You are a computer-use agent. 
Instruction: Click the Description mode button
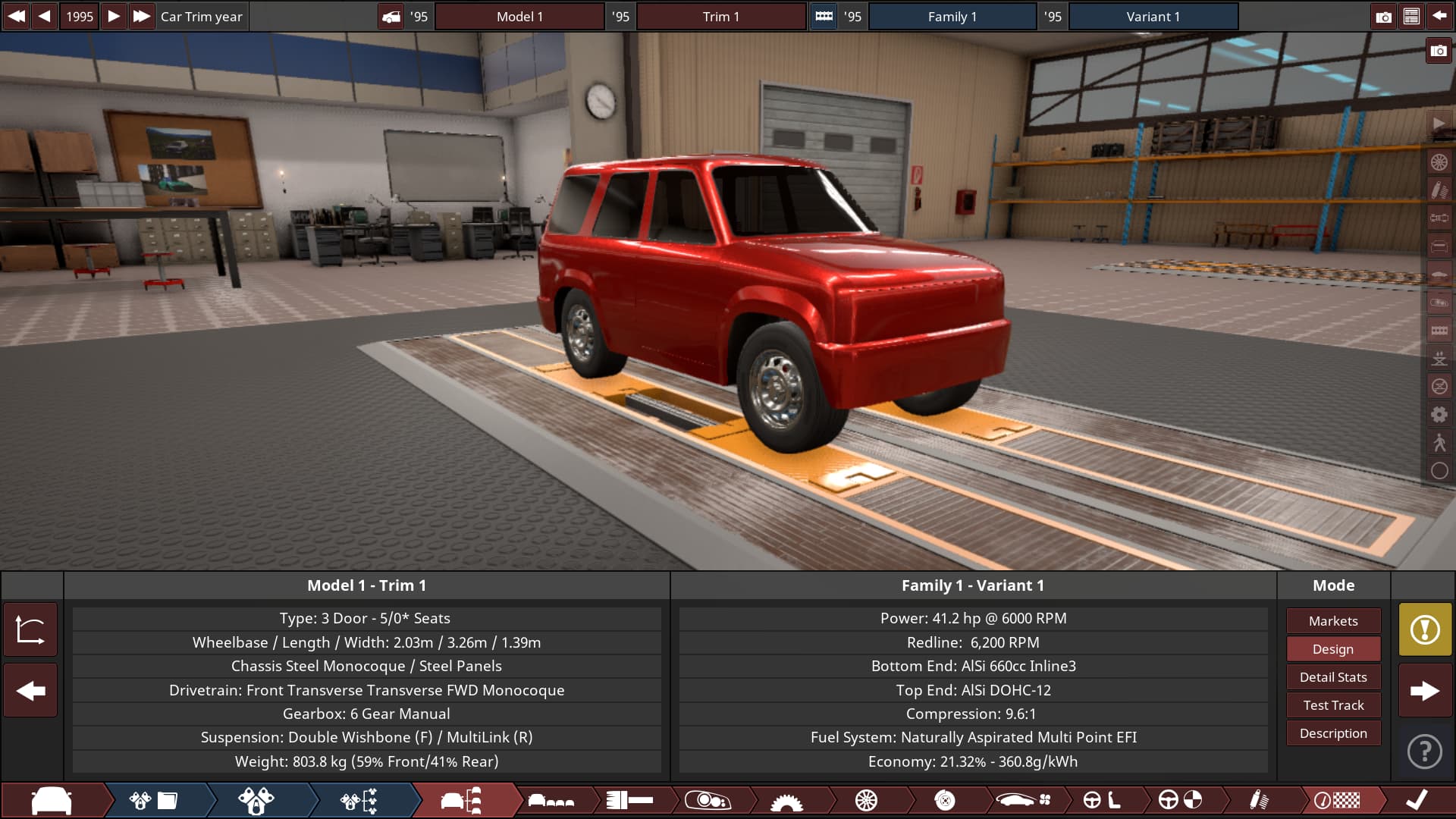pos(1332,733)
